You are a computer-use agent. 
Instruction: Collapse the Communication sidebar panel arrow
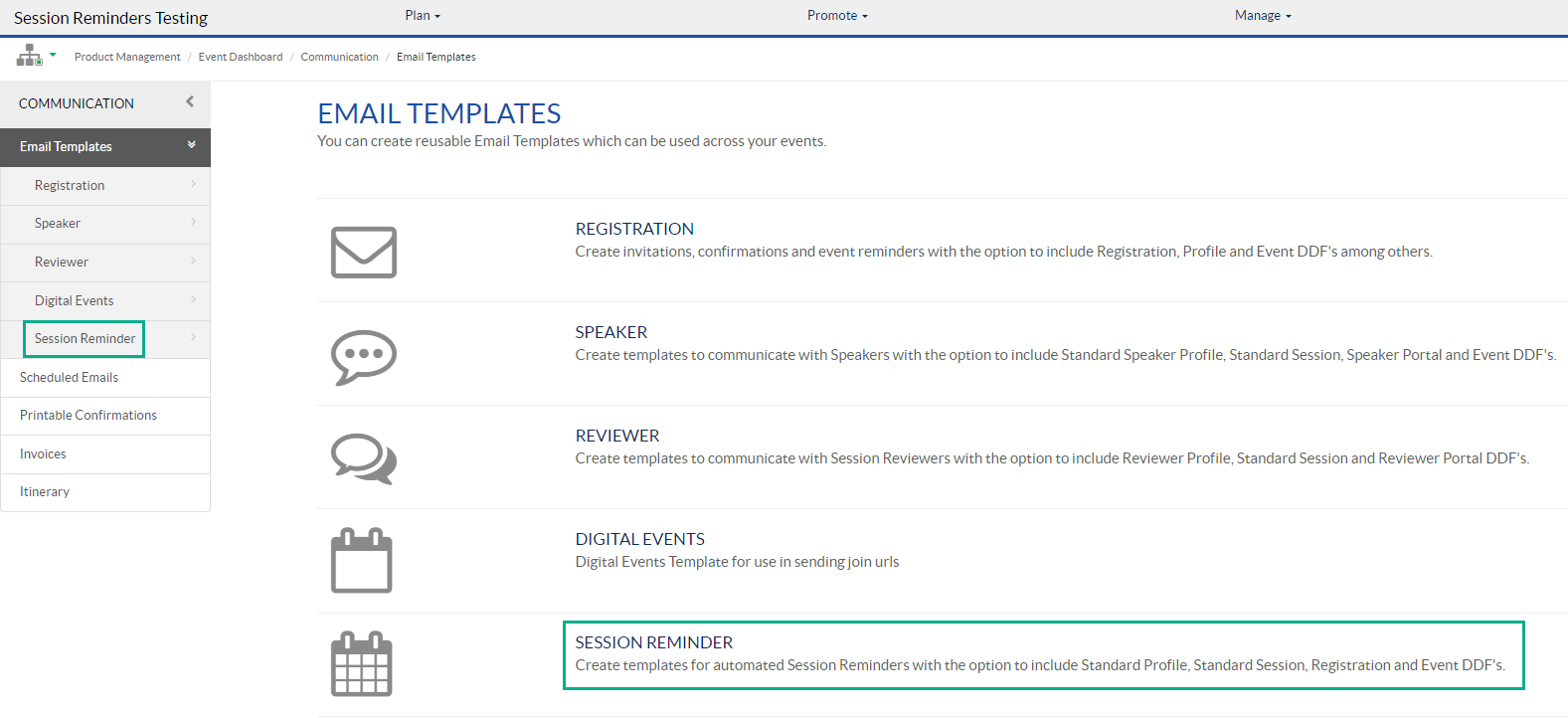pos(190,101)
